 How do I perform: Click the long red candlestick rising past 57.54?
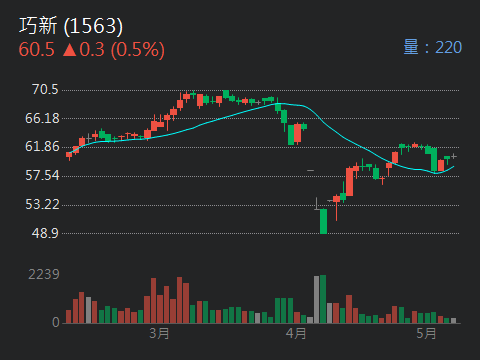tap(349, 182)
